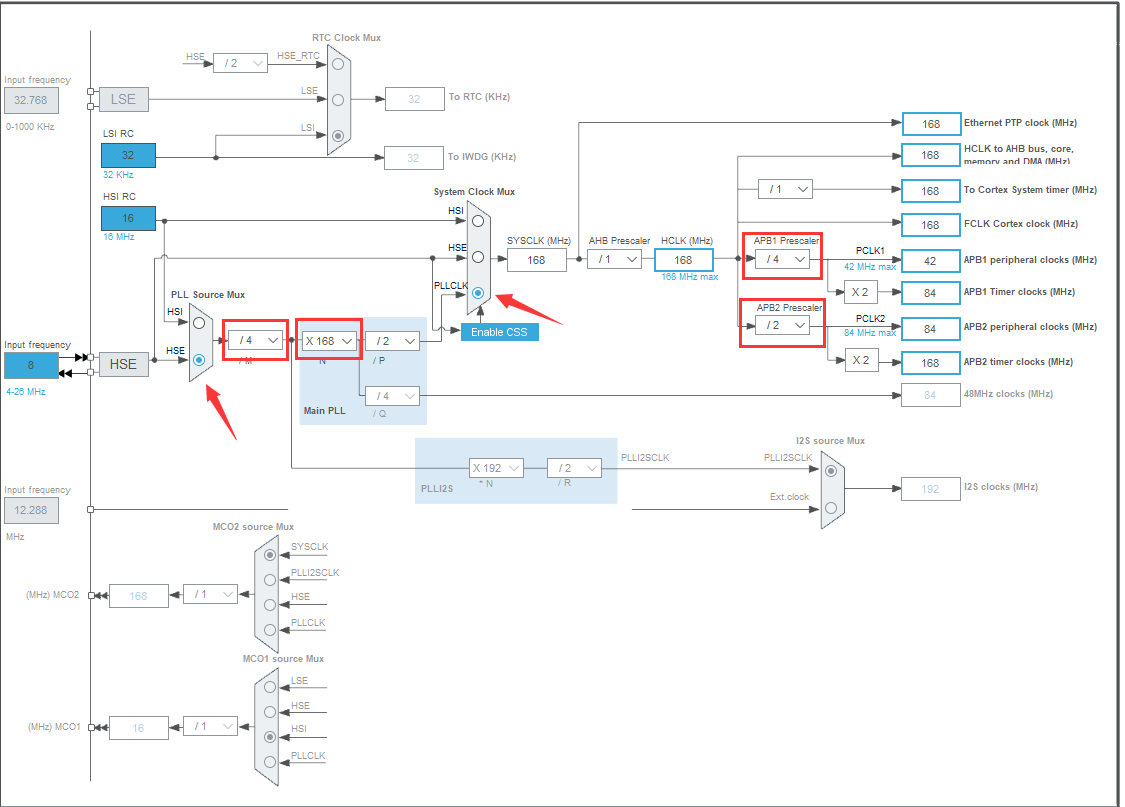Open the Main PLL /Q divider dropdown

tap(391, 395)
